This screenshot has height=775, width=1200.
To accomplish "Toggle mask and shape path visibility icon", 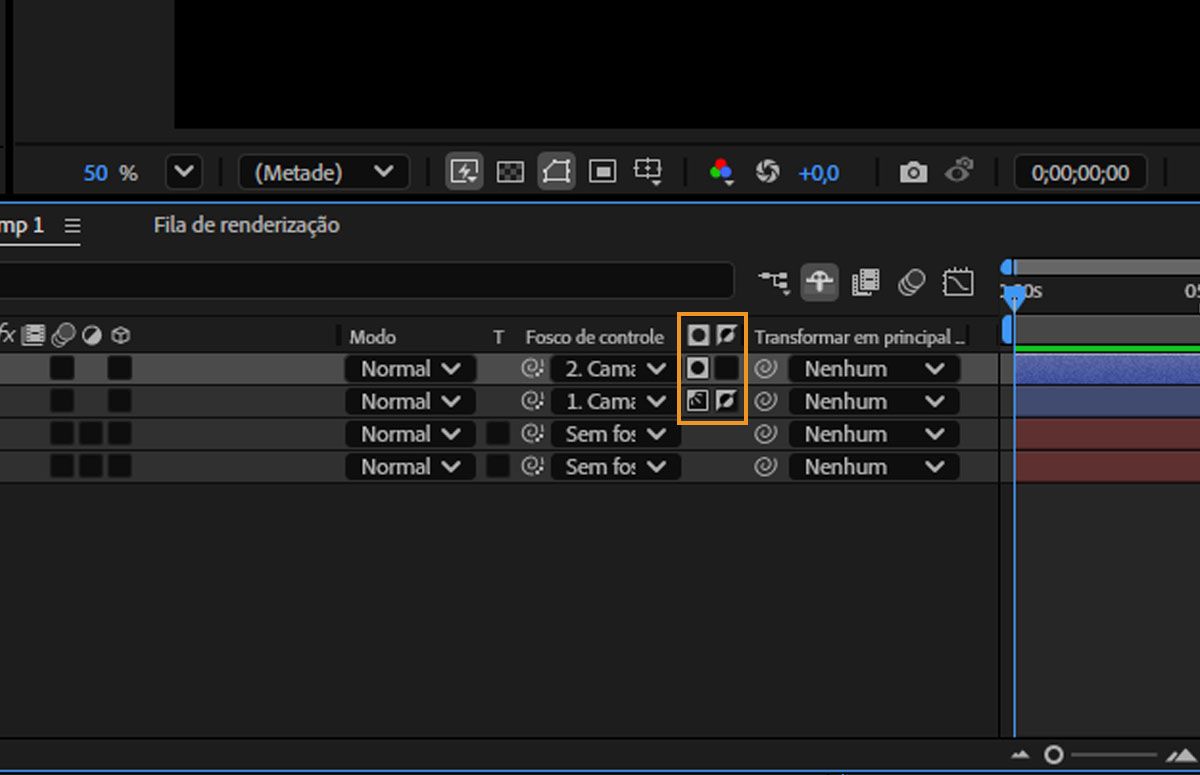I will pos(556,172).
